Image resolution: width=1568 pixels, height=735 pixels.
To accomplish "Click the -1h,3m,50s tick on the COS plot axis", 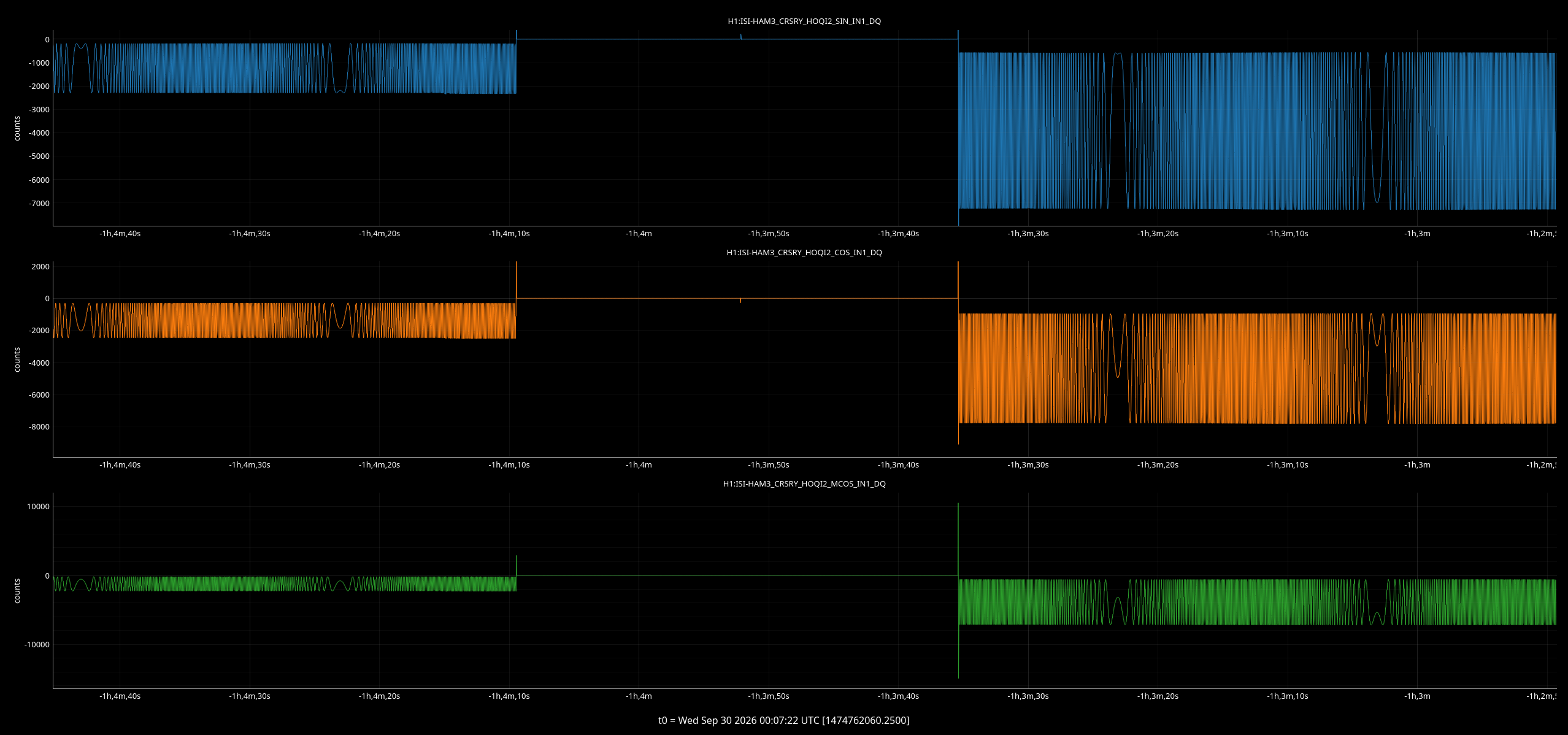I will click(x=769, y=465).
